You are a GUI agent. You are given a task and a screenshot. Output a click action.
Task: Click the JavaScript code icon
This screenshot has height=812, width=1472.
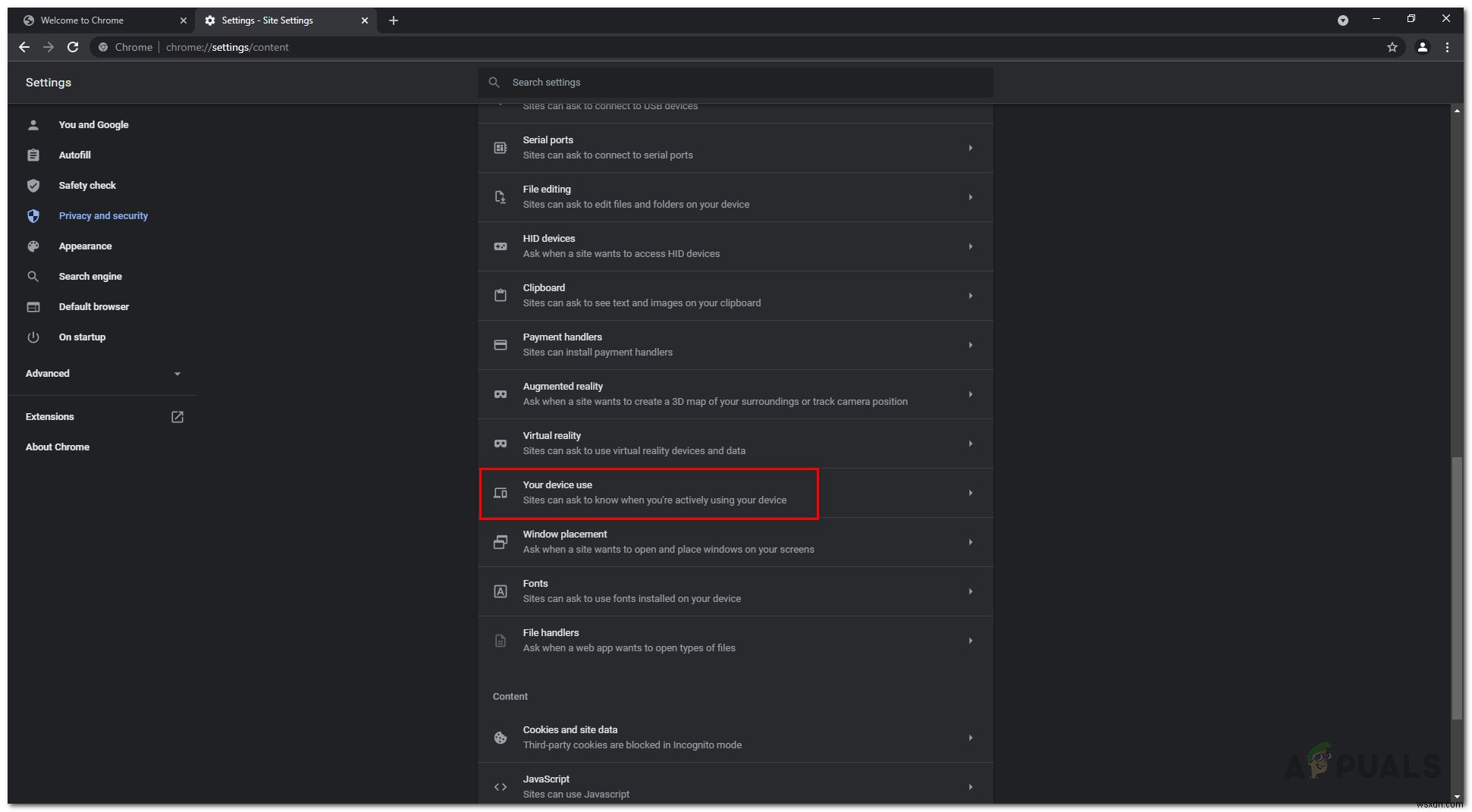click(x=501, y=787)
